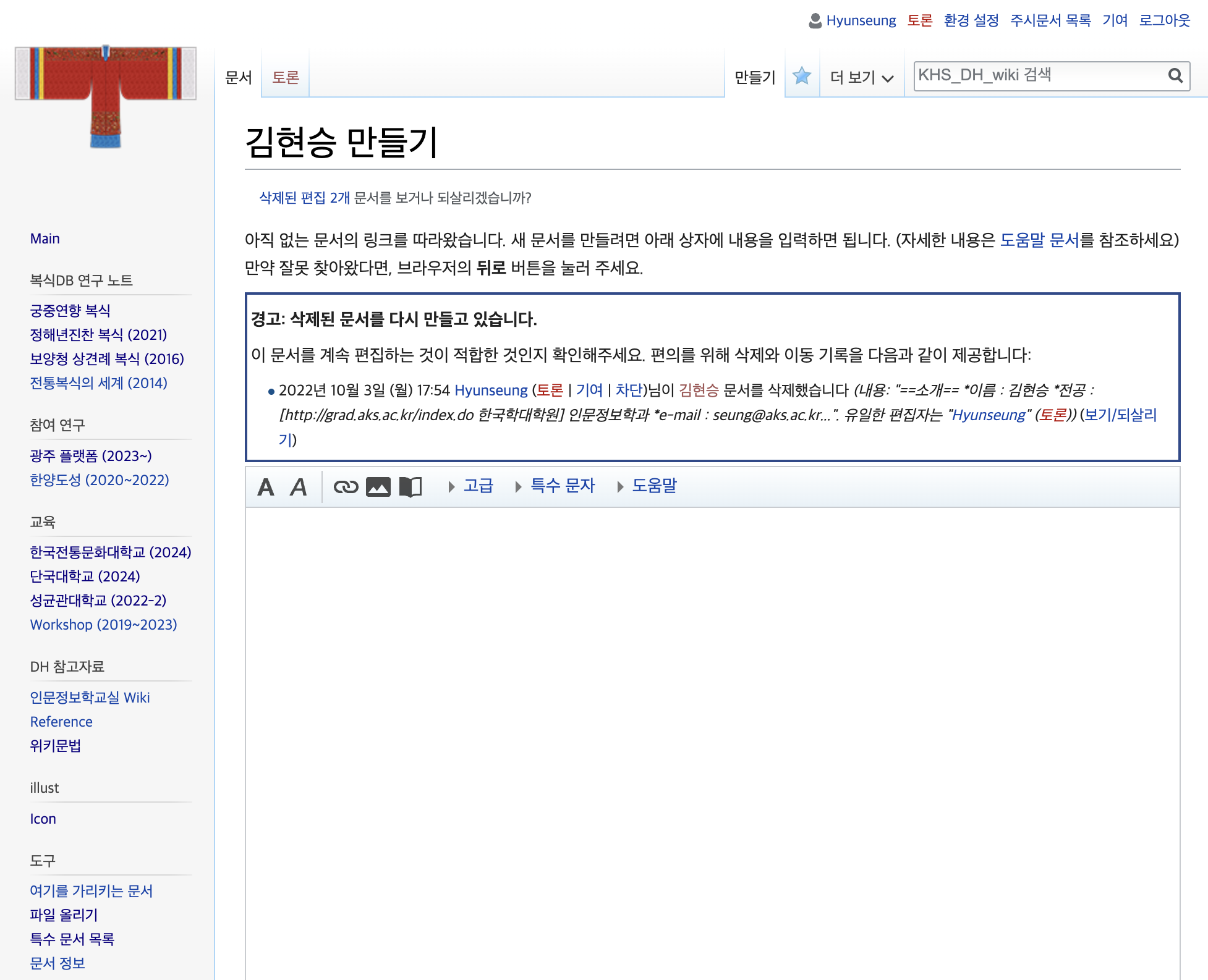Expand the 특수 문자 toolbar section

[x=555, y=486]
